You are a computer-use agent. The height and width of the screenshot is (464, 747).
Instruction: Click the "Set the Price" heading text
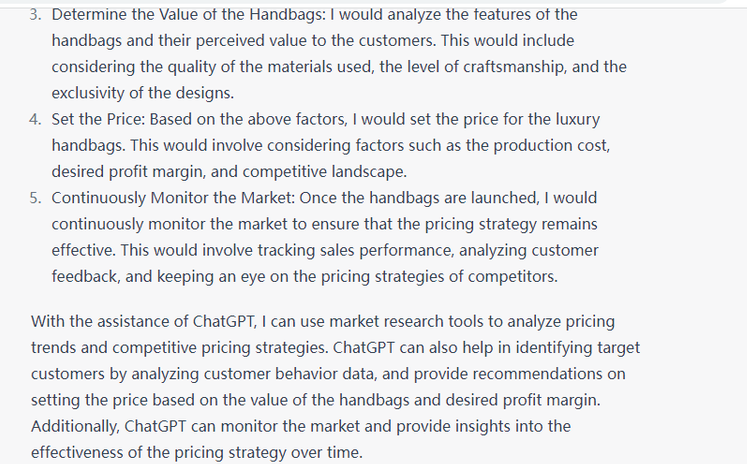pyautogui.click(x=96, y=120)
